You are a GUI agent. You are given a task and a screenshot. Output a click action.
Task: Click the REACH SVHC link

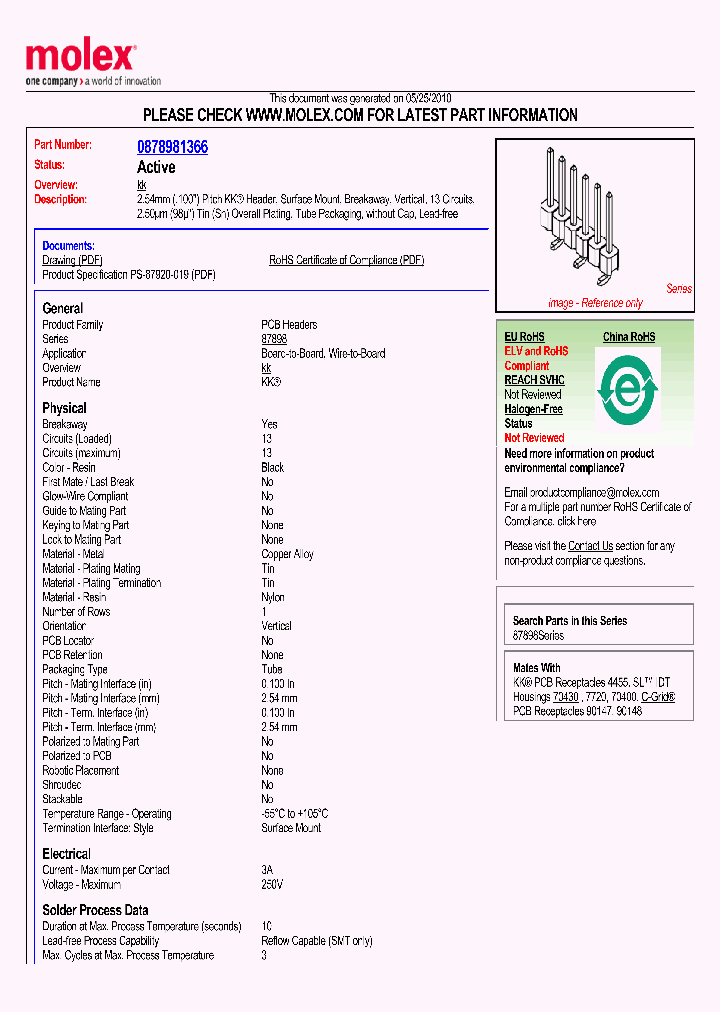tap(534, 380)
